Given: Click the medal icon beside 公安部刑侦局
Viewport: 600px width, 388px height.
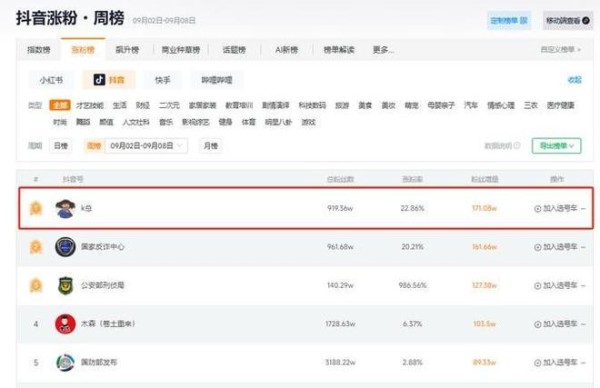Looking at the screenshot, I should tap(36, 285).
